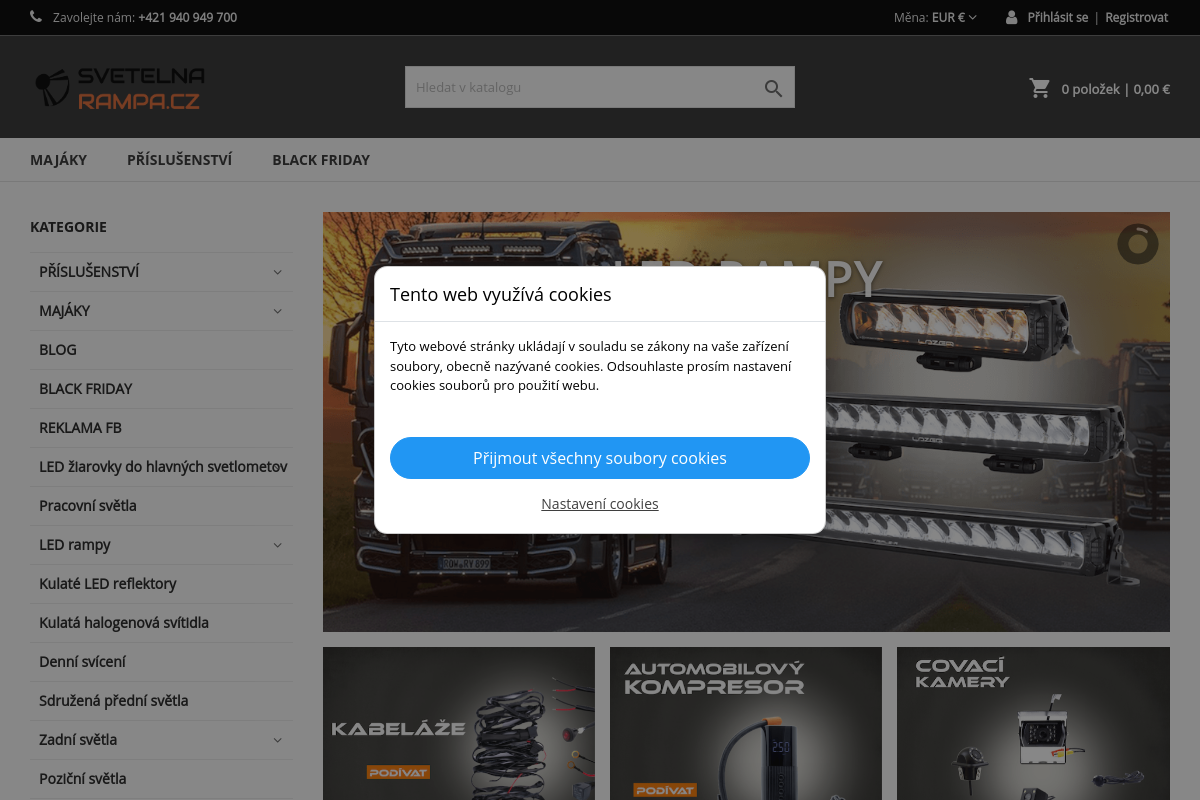Open the MAJÁKY menu in navigation bar
Screen dimensions: 1200x800
[58, 160]
